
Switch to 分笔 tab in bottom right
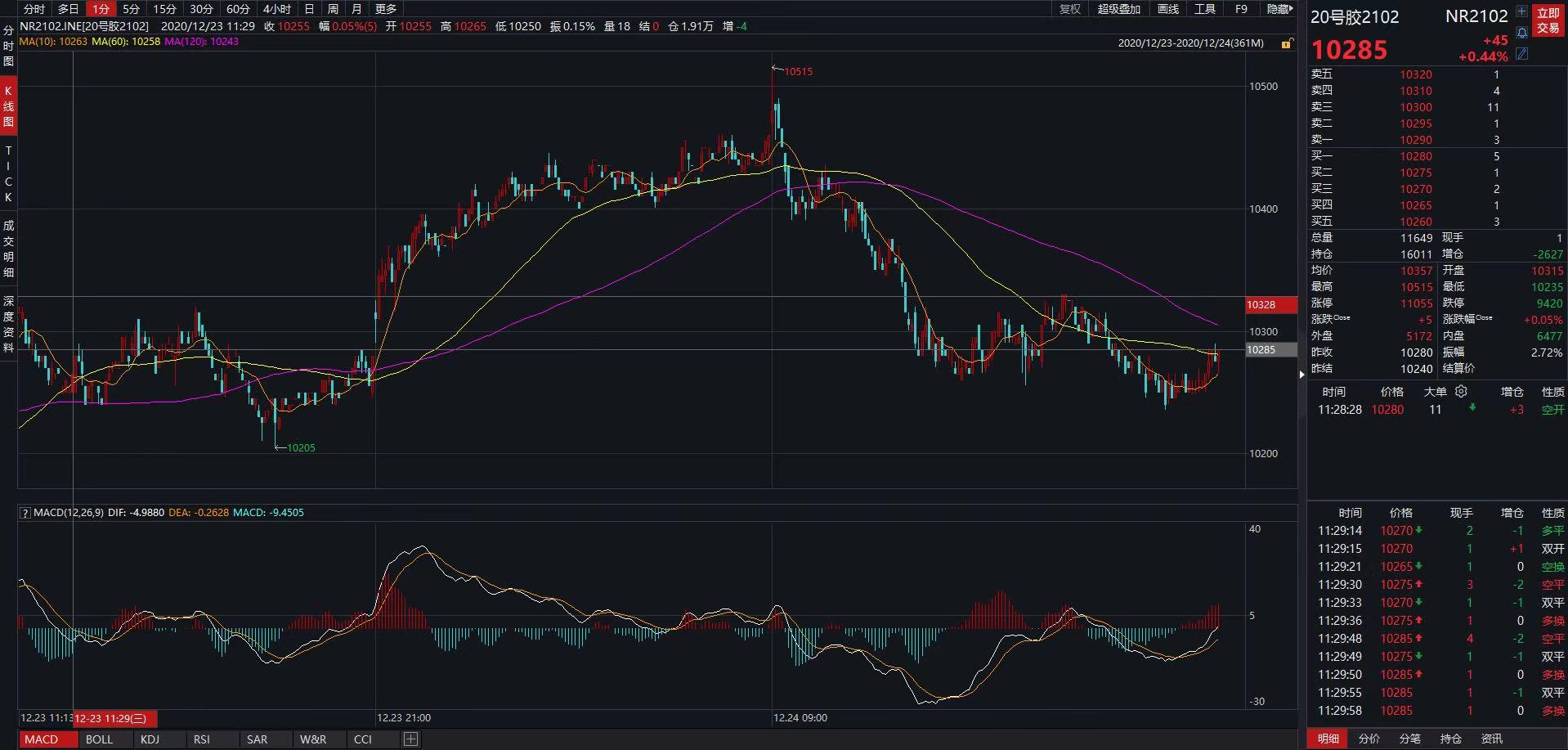click(1410, 739)
